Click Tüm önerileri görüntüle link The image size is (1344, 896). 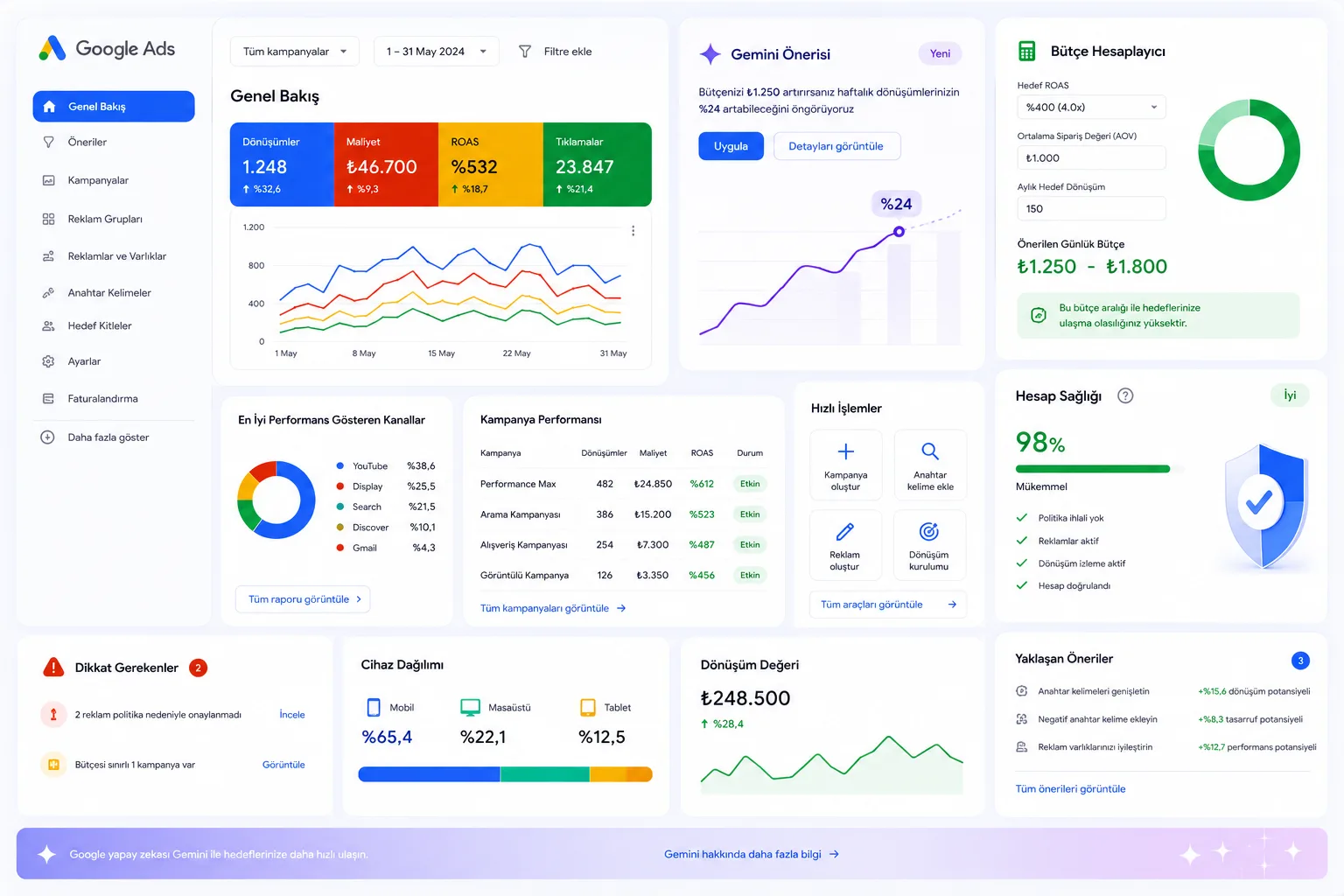(1070, 789)
